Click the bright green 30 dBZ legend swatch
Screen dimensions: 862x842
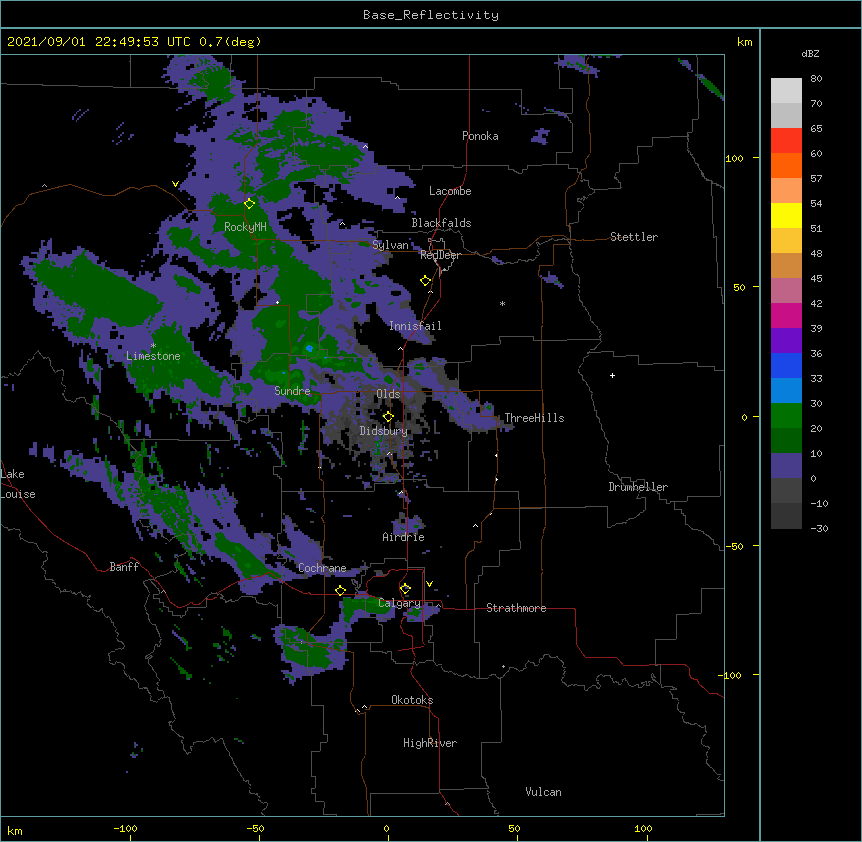[786, 416]
